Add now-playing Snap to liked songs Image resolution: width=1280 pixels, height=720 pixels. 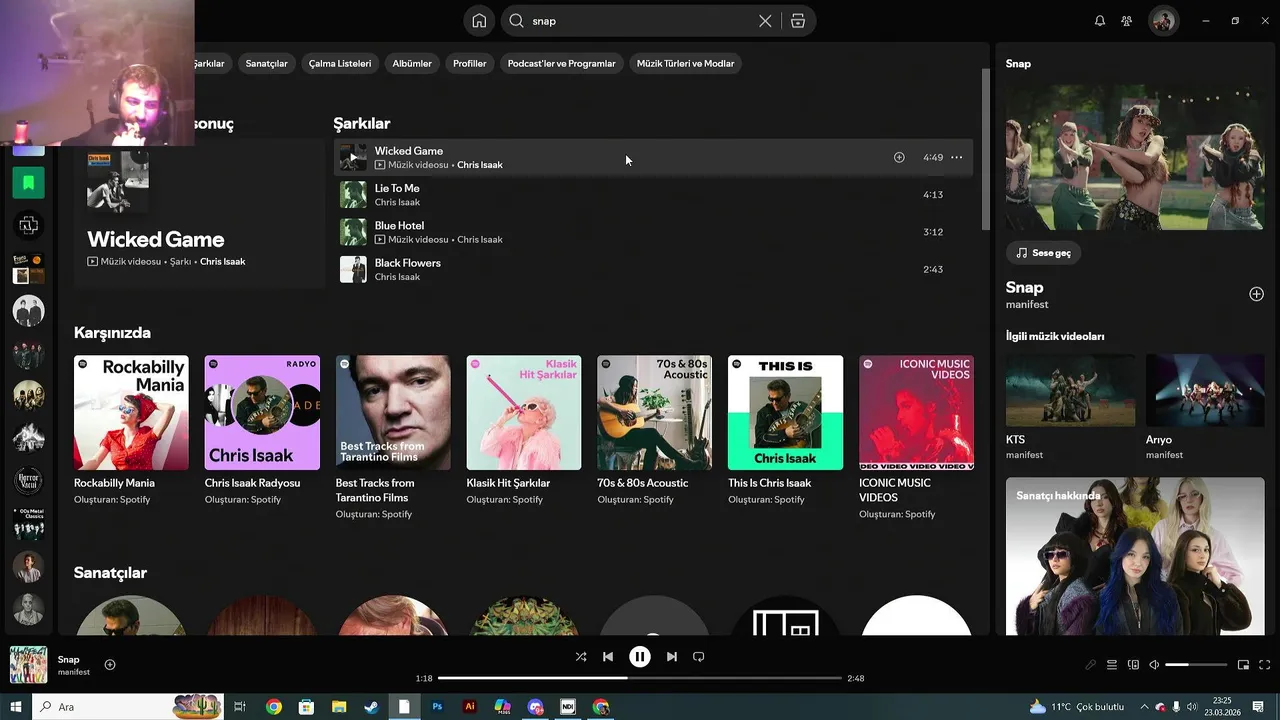110,665
